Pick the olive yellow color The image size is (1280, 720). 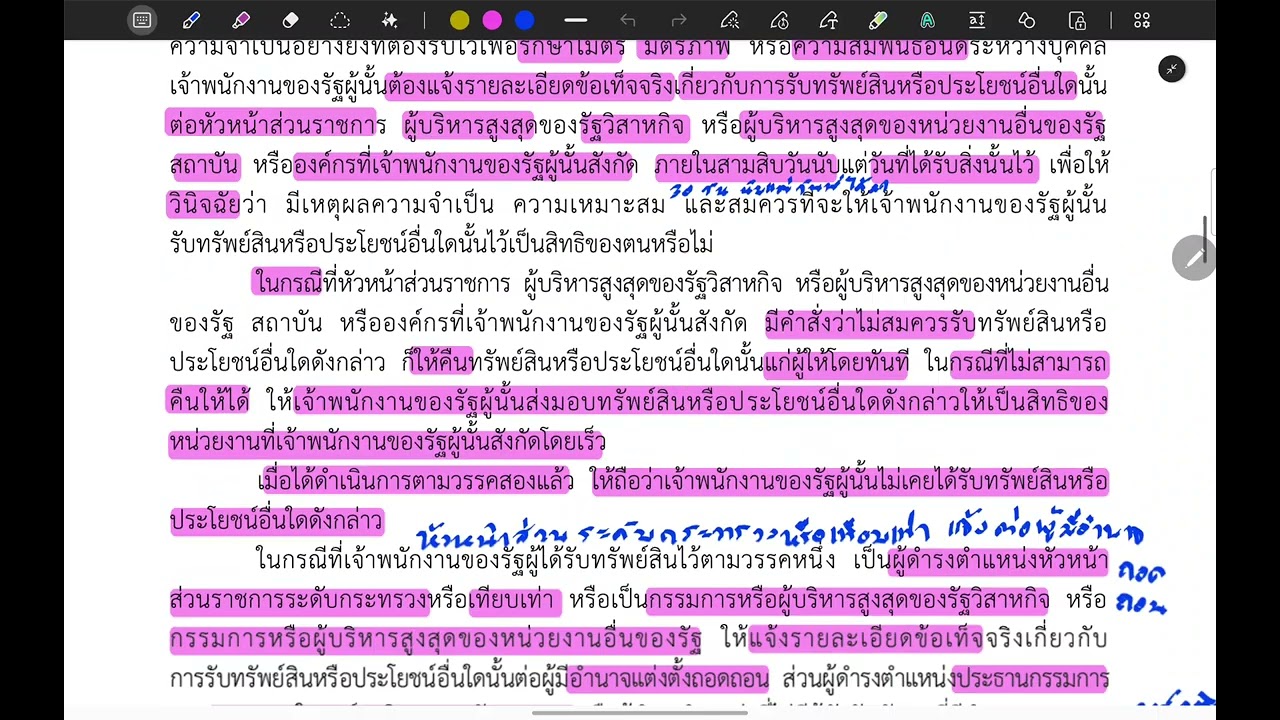click(459, 20)
